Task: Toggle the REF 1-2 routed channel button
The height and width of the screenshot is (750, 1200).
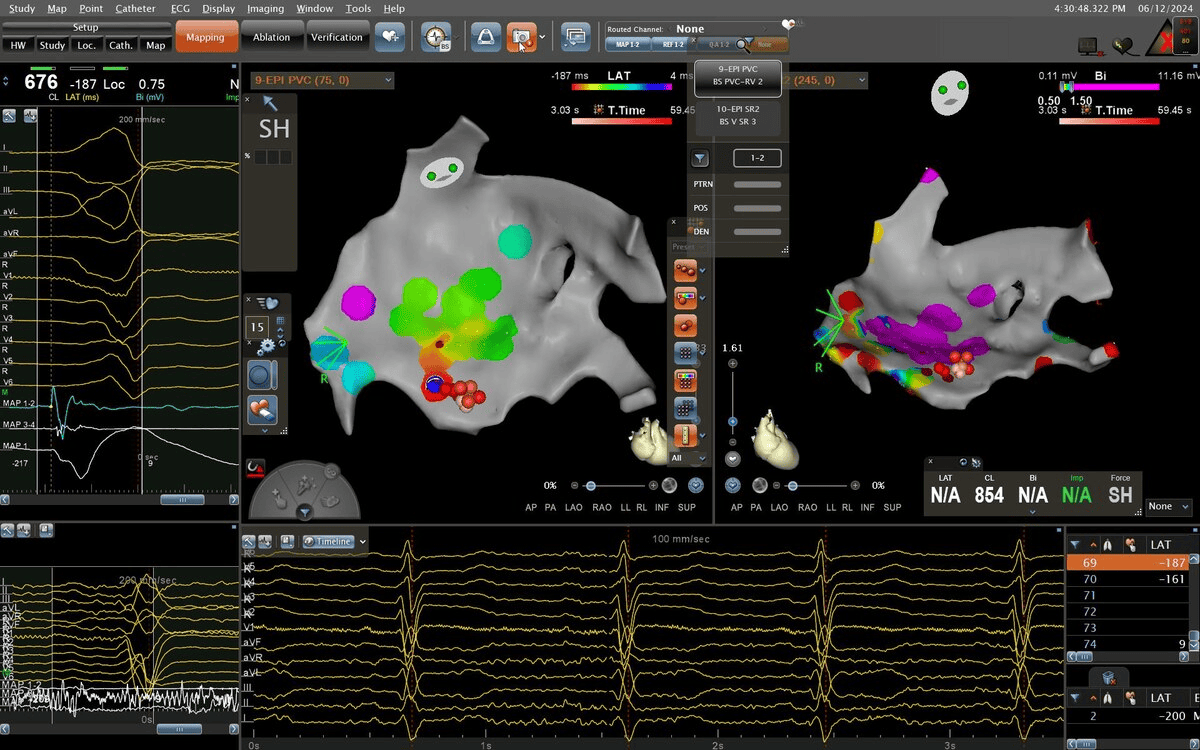Action: tap(672, 45)
